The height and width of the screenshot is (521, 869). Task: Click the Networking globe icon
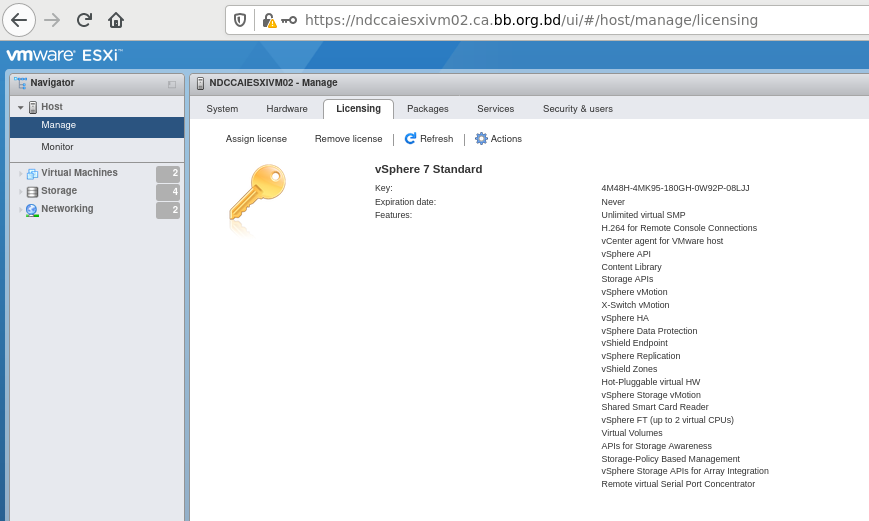point(32,210)
